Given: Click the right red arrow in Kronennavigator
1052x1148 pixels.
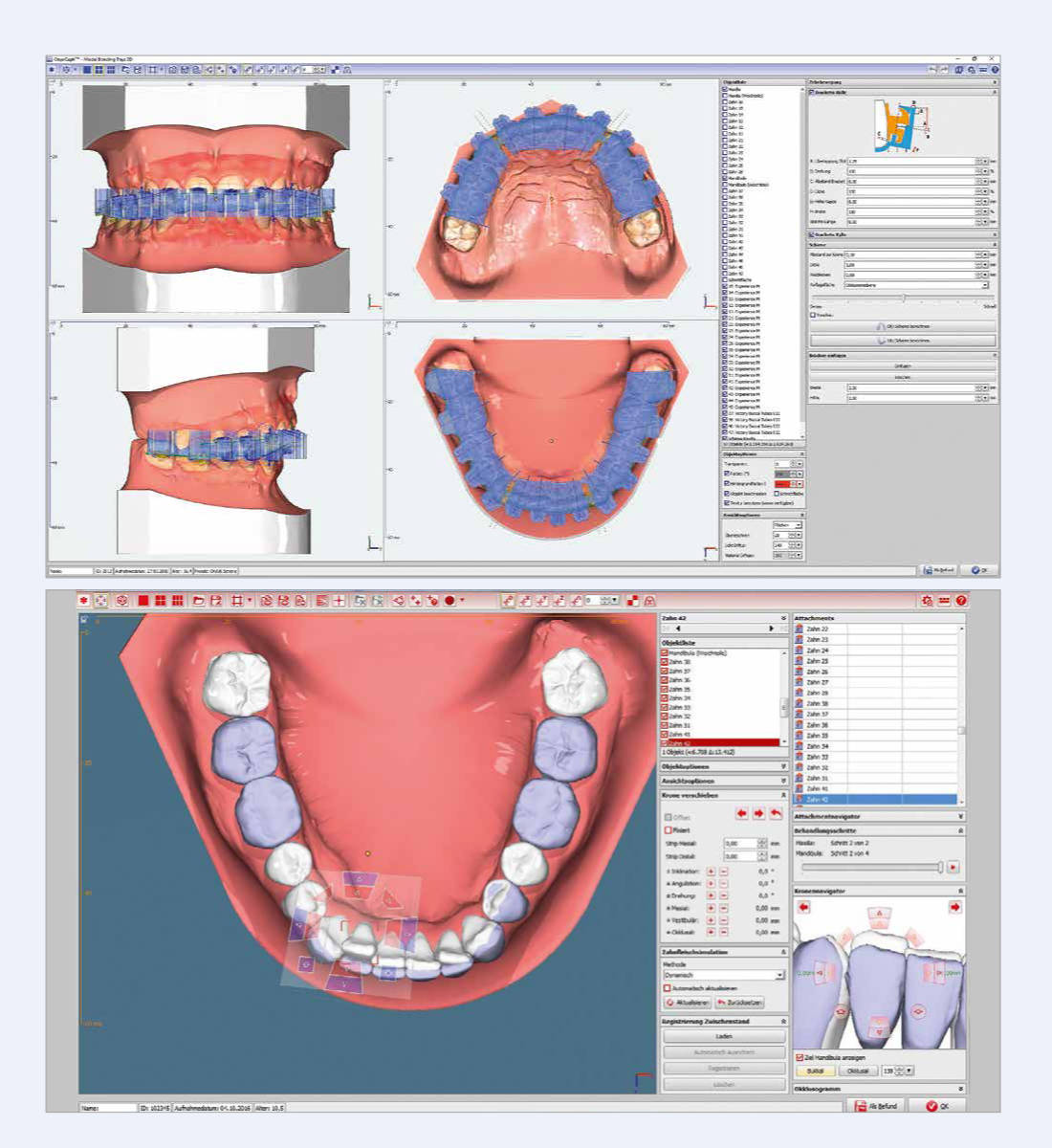Looking at the screenshot, I should point(954,907).
